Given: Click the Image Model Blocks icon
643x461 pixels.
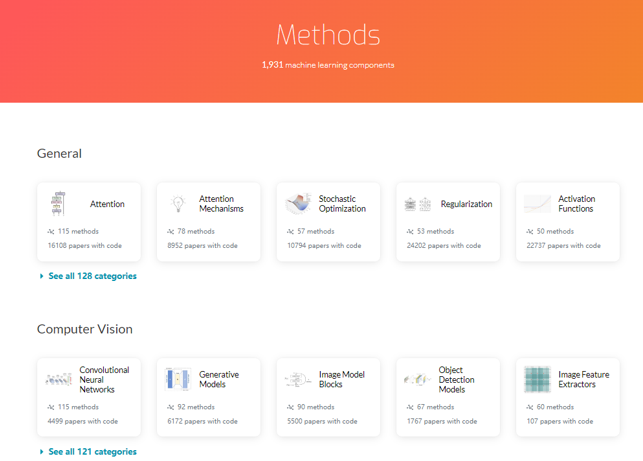Looking at the screenshot, I should click(x=298, y=380).
